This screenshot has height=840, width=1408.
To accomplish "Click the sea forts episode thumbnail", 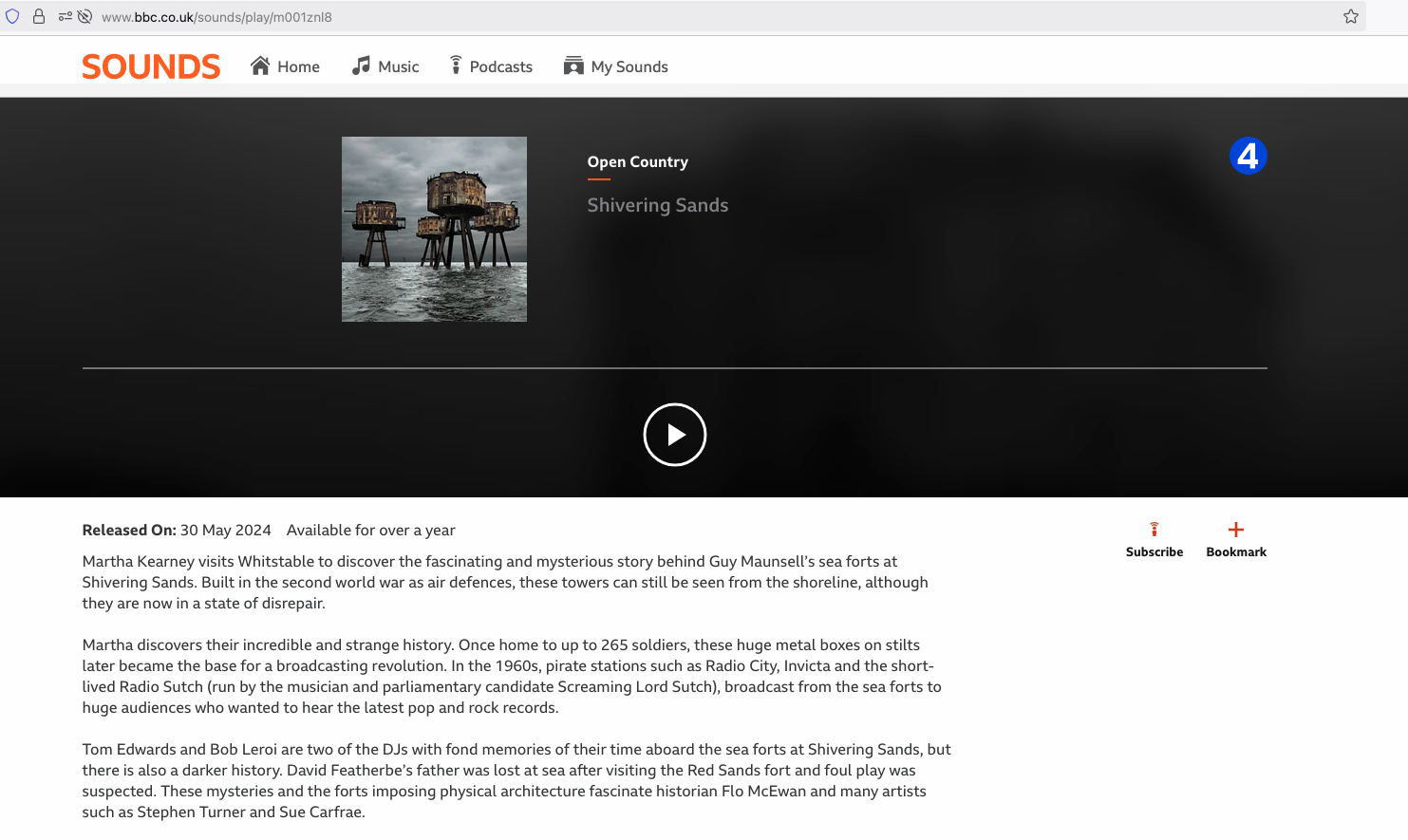I will coord(434,229).
